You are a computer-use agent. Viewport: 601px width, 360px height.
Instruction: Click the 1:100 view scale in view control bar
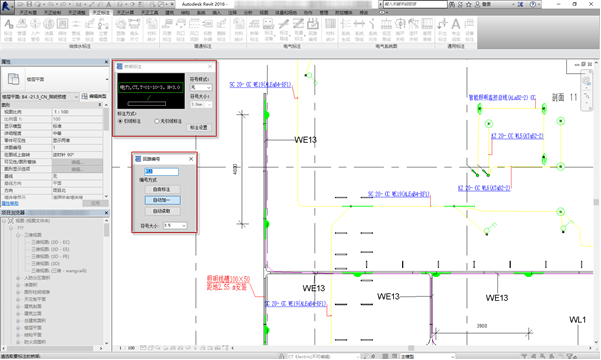pyautogui.click(x=127, y=348)
